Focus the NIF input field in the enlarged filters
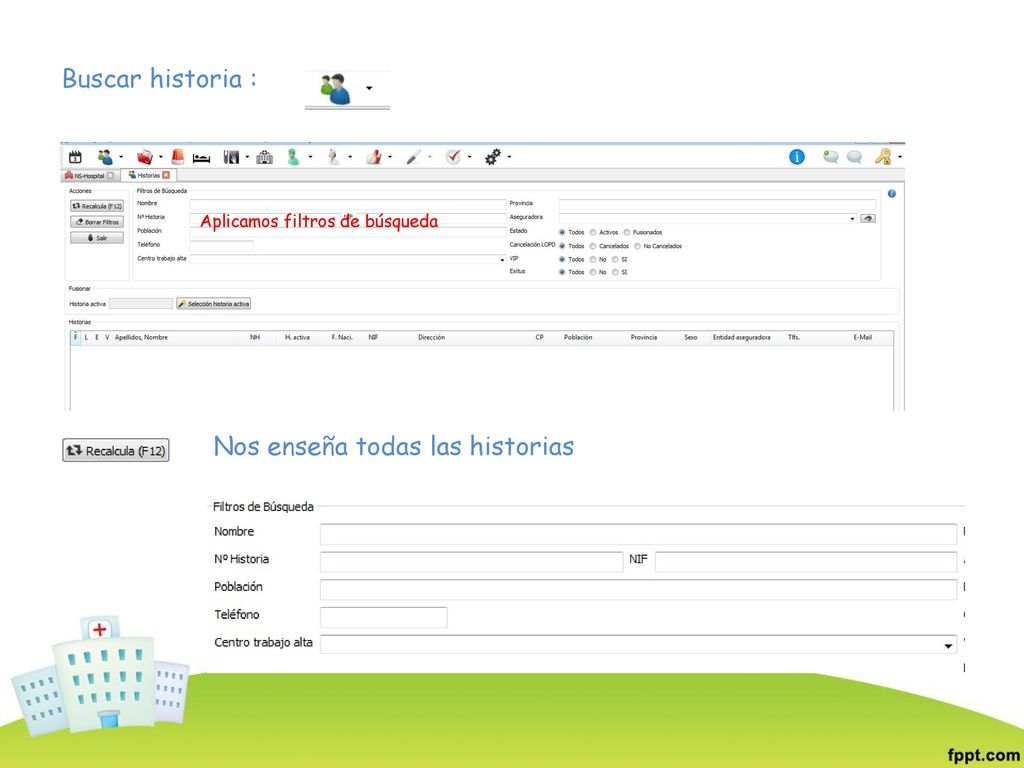Screen dimensions: 1024x768 point(806,562)
